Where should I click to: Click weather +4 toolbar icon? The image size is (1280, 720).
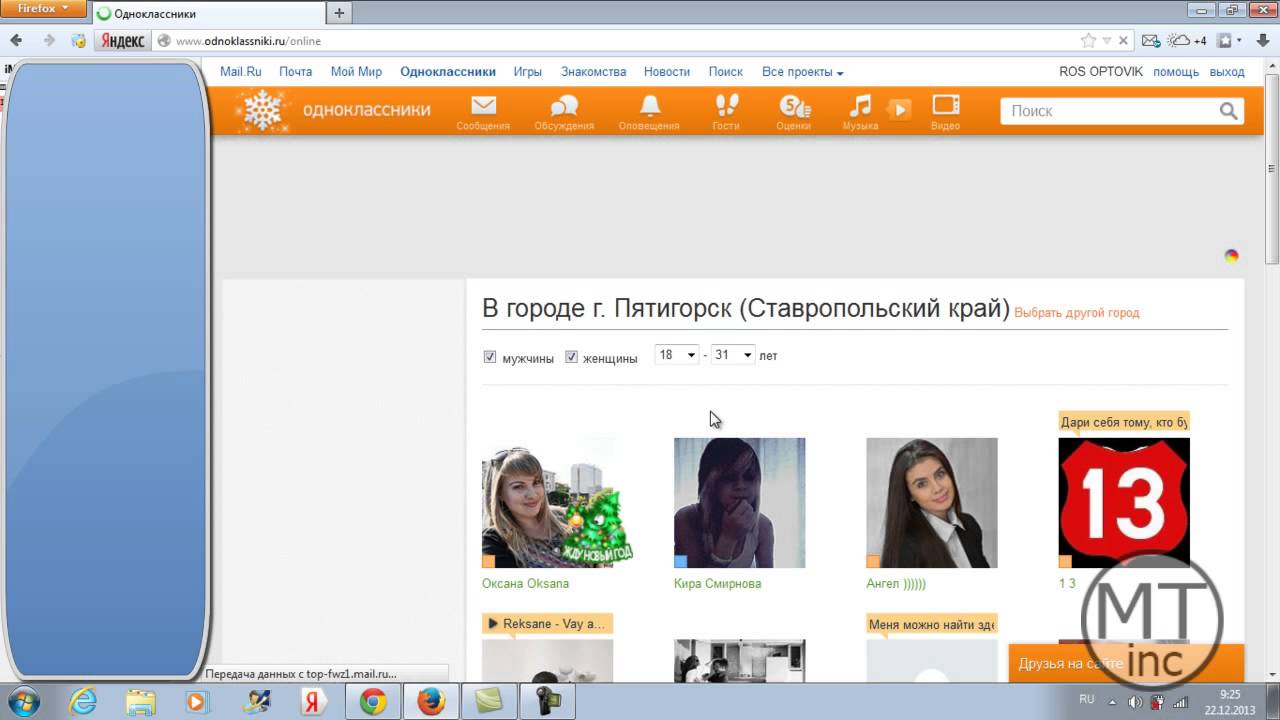(x=1187, y=41)
